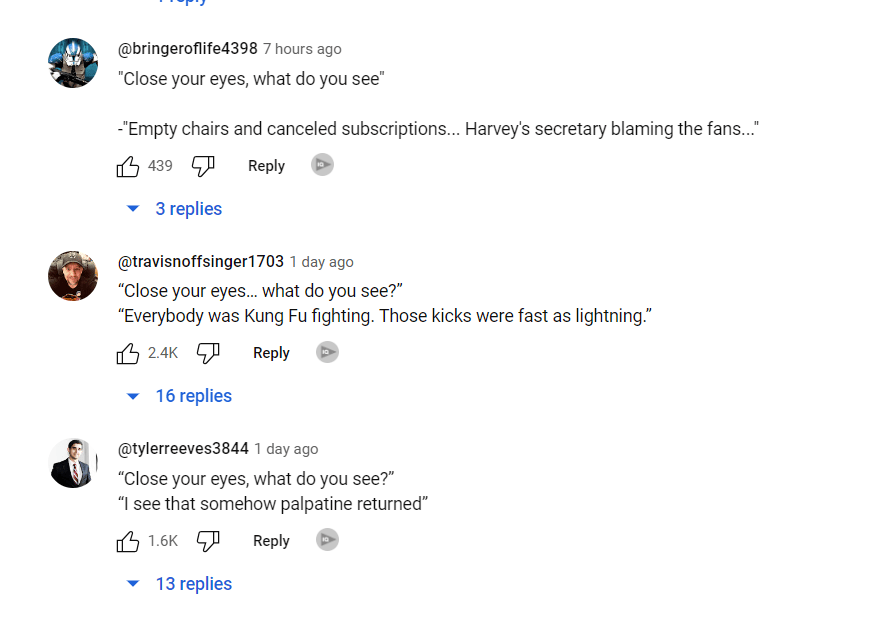Click the gray badge icon beside @tylerreeves3844's Reply
This screenshot has width=886, height=621.
(327, 540)
